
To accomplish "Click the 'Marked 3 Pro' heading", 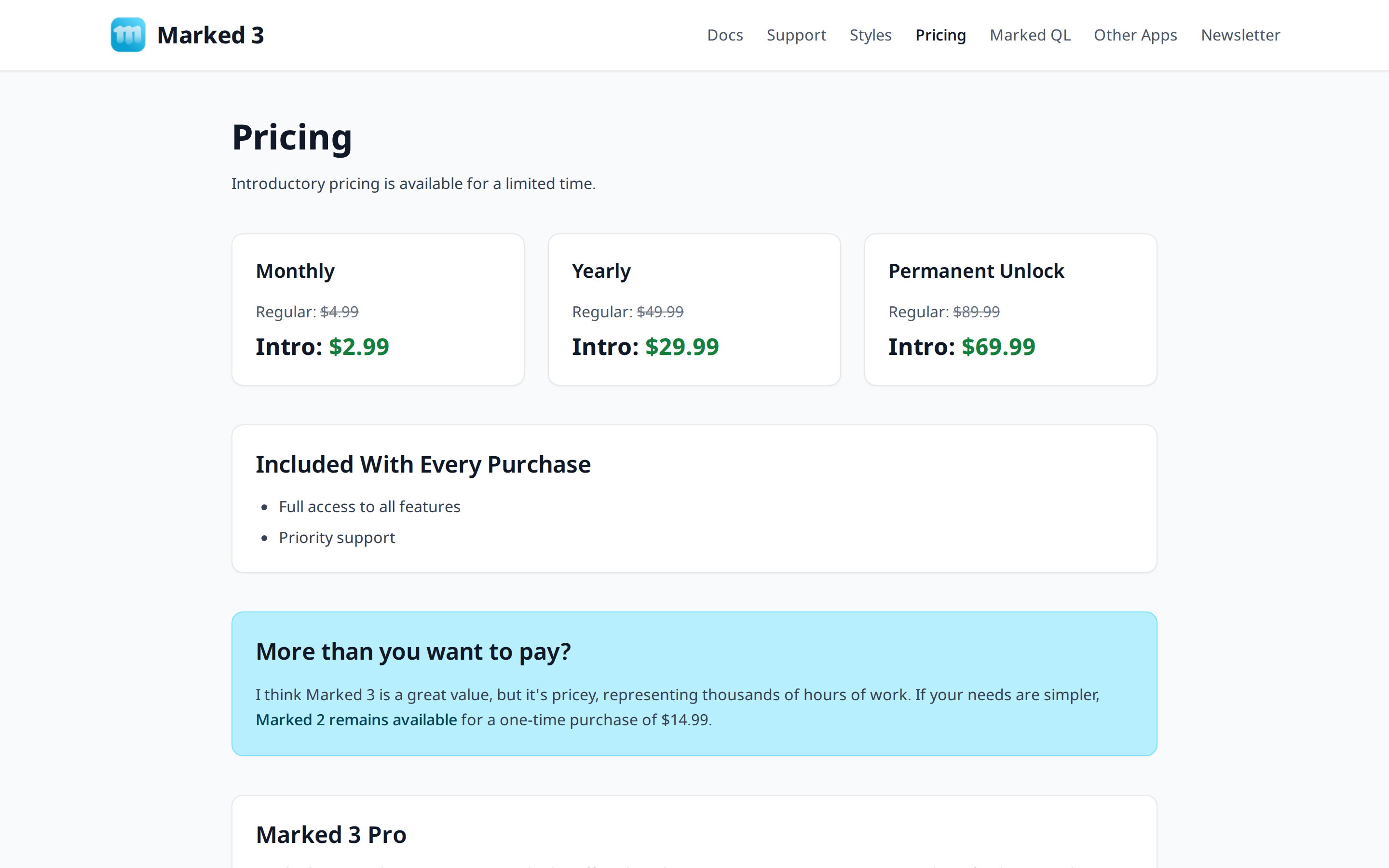I will tap(331, 835).
